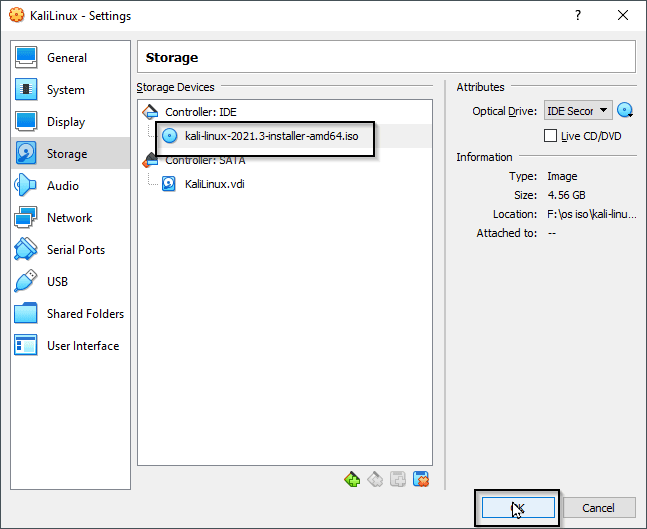Select the Storage settings category
Image resolution: width=647 pixels, height=529 pixels.
coord(70,154)
